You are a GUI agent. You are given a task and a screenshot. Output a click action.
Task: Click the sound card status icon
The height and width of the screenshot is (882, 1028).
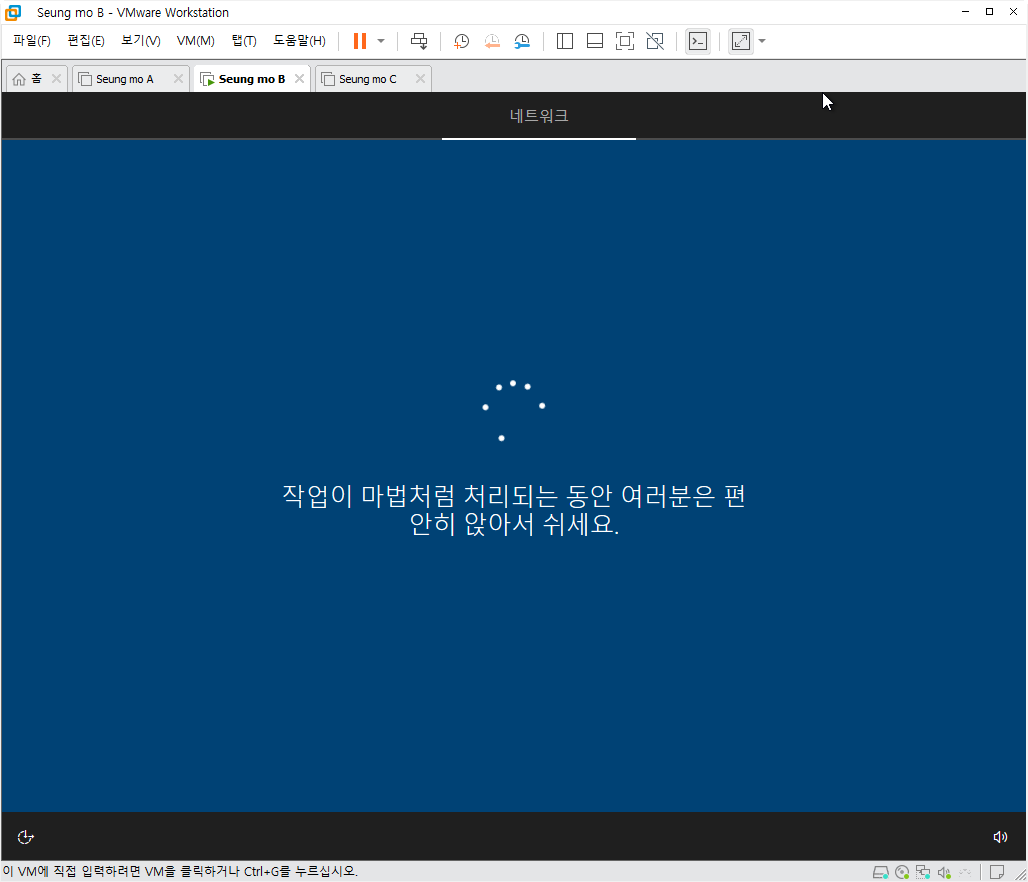coord(944,872)
